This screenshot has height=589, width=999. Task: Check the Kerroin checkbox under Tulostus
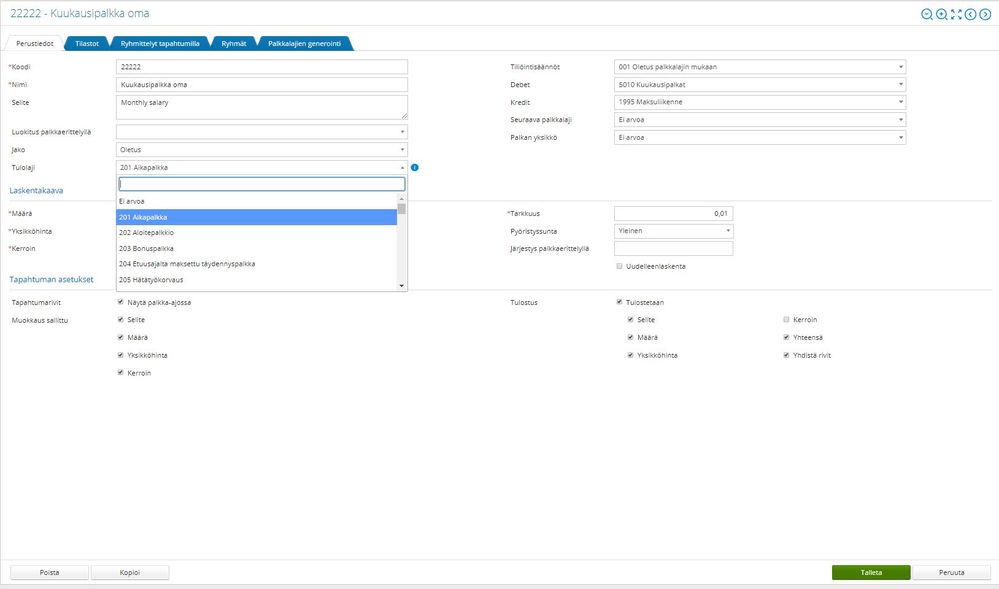787,319
